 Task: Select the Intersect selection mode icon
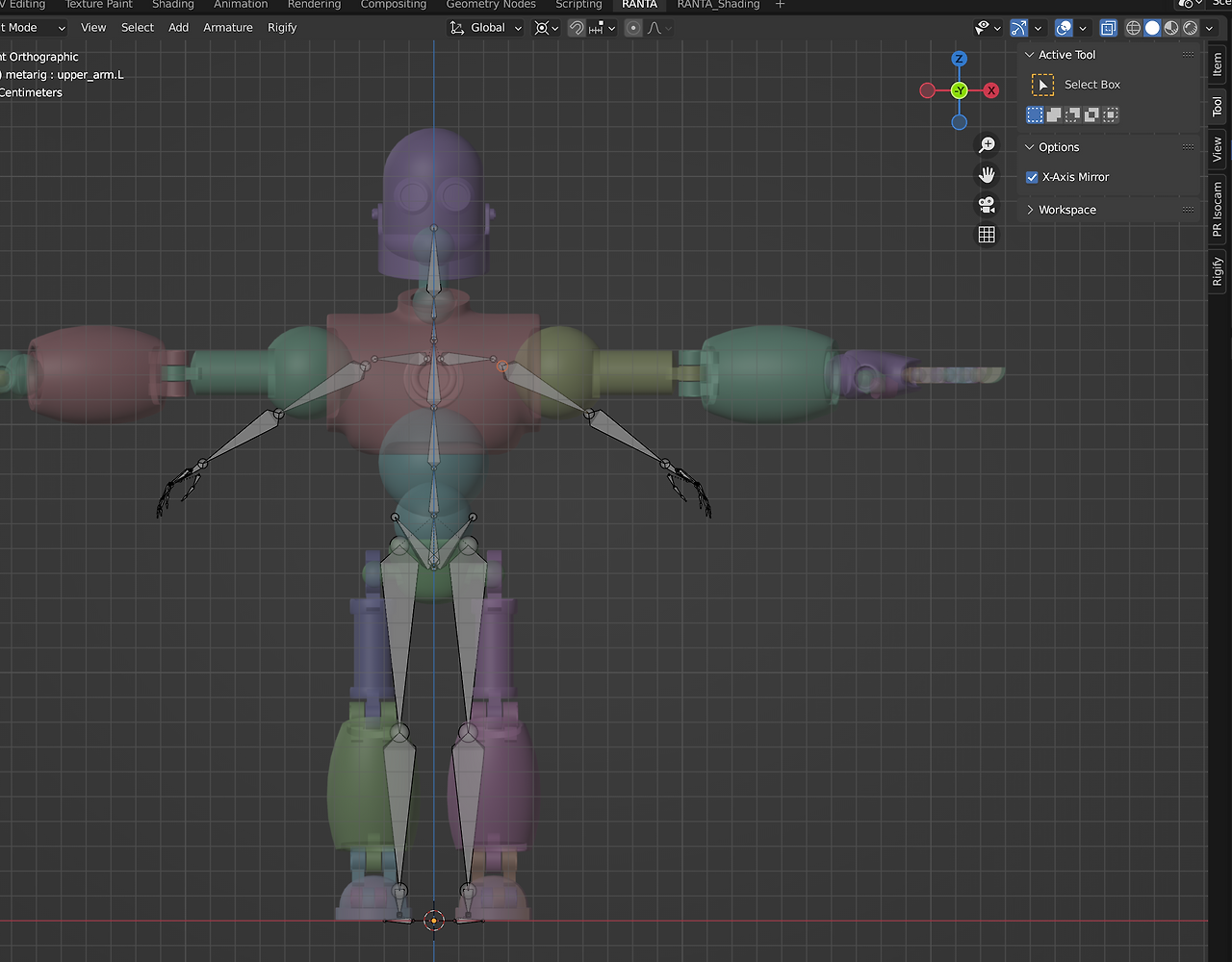point(1111,114)
